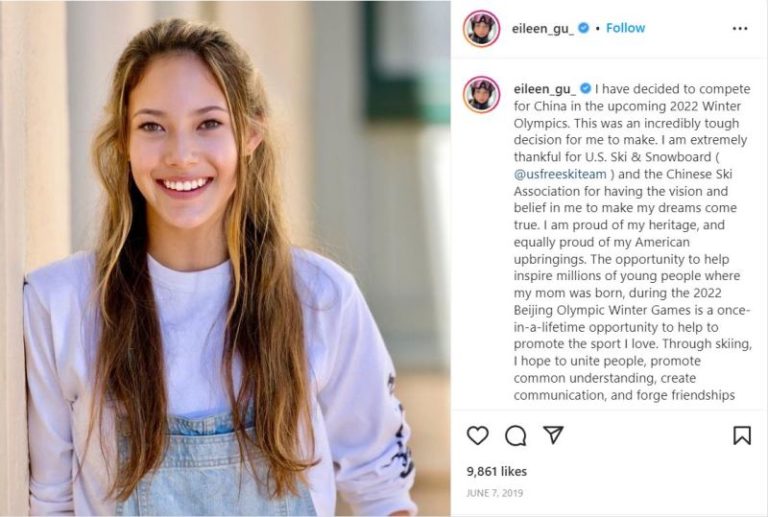Image resolution: width=768 pixels, height=517 pixels.
Task: Follow the eileen_gu_ account
Action: (626, 28)
